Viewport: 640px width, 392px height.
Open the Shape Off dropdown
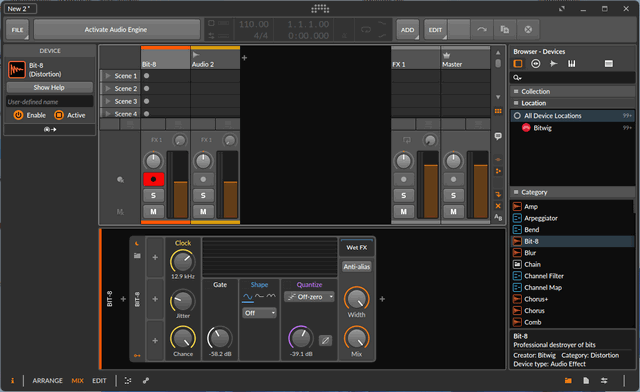[259, 313]
